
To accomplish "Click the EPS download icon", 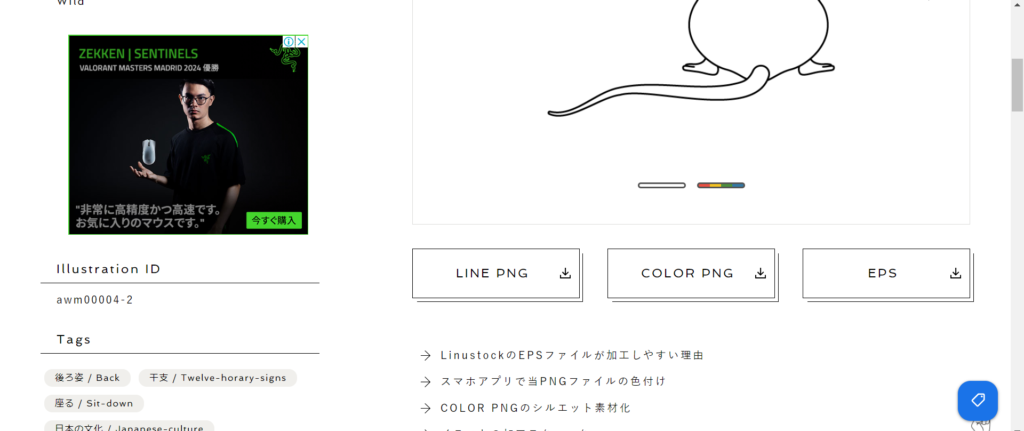I will [x=955, y=274].
